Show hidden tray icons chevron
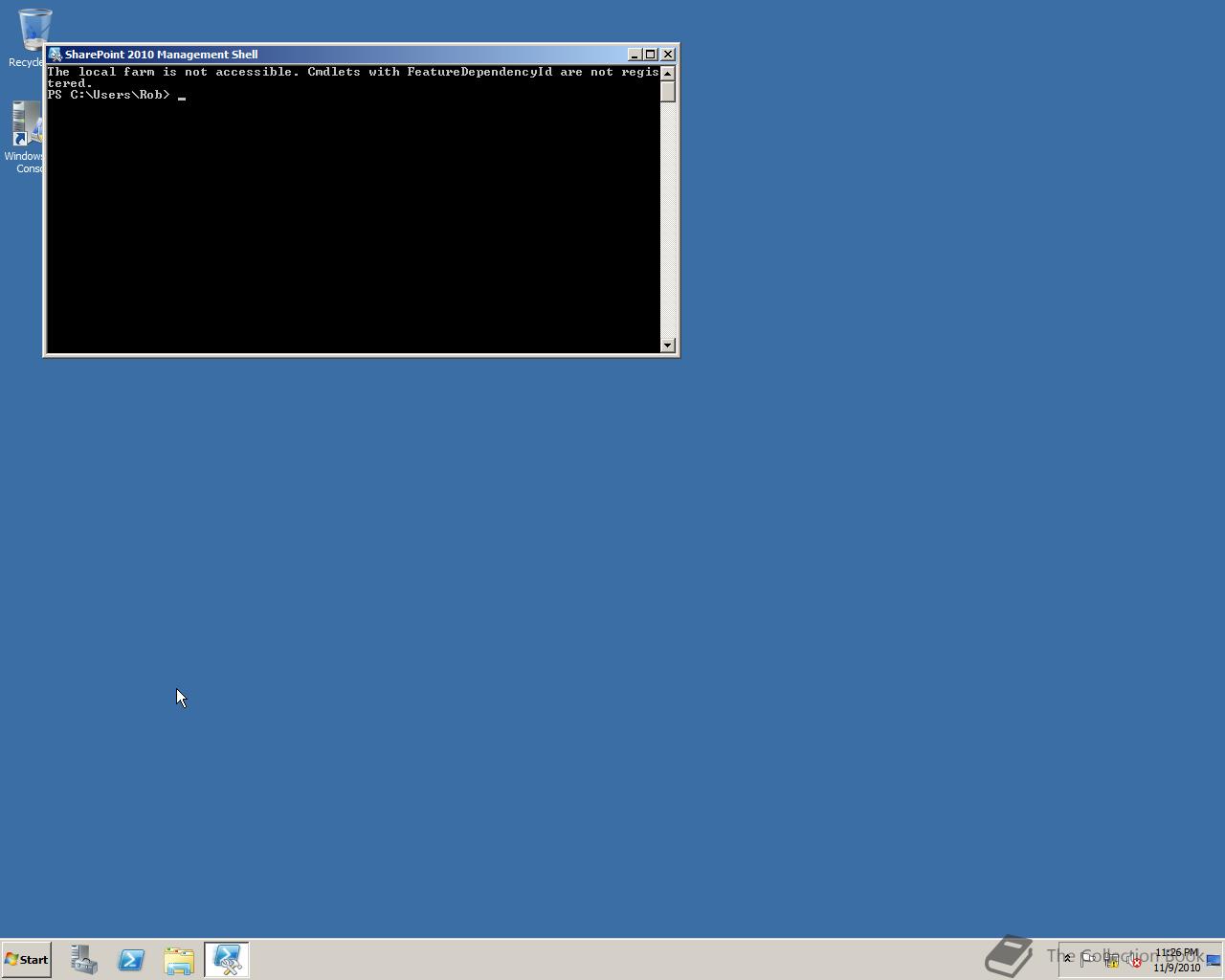 pyautogui.click(x=1067, y=959)
